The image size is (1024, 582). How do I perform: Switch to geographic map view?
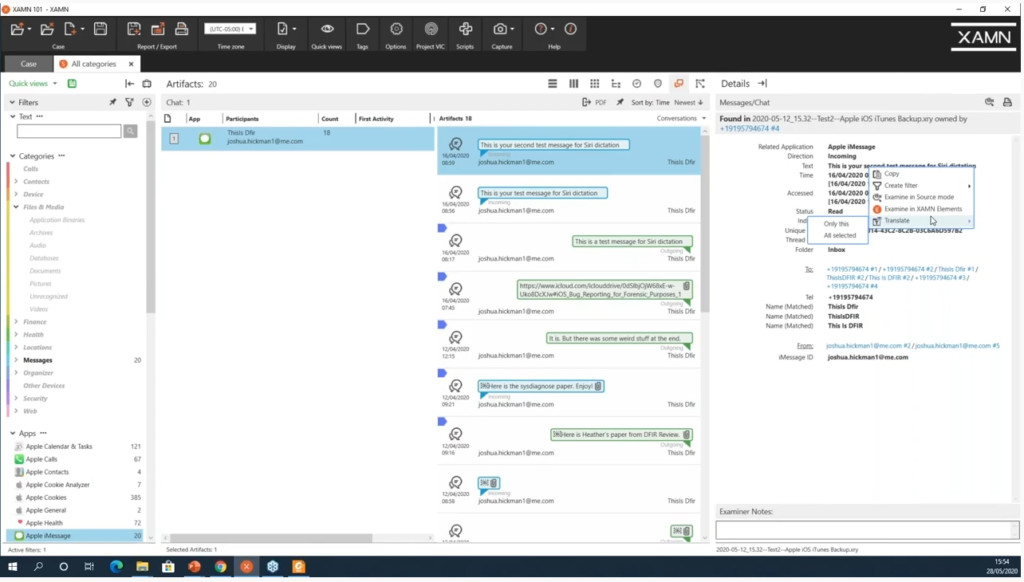tap(658, 84)
